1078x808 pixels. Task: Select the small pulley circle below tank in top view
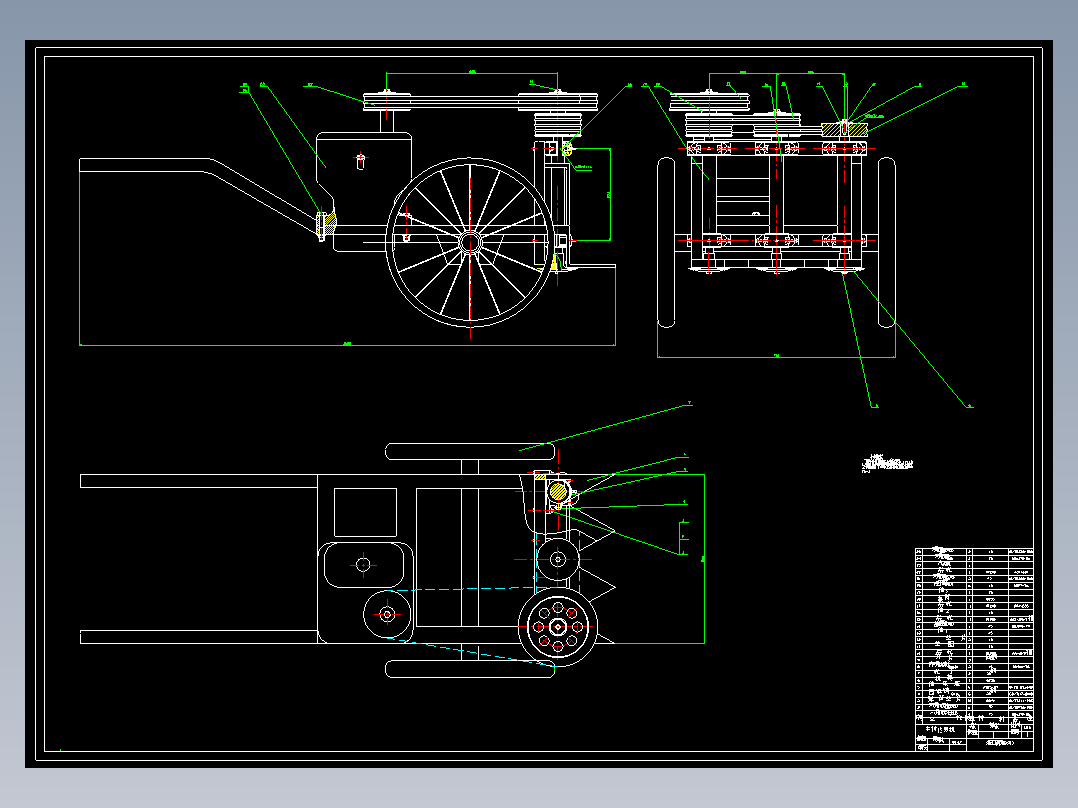pyautogui.click(x=387, y=614)
